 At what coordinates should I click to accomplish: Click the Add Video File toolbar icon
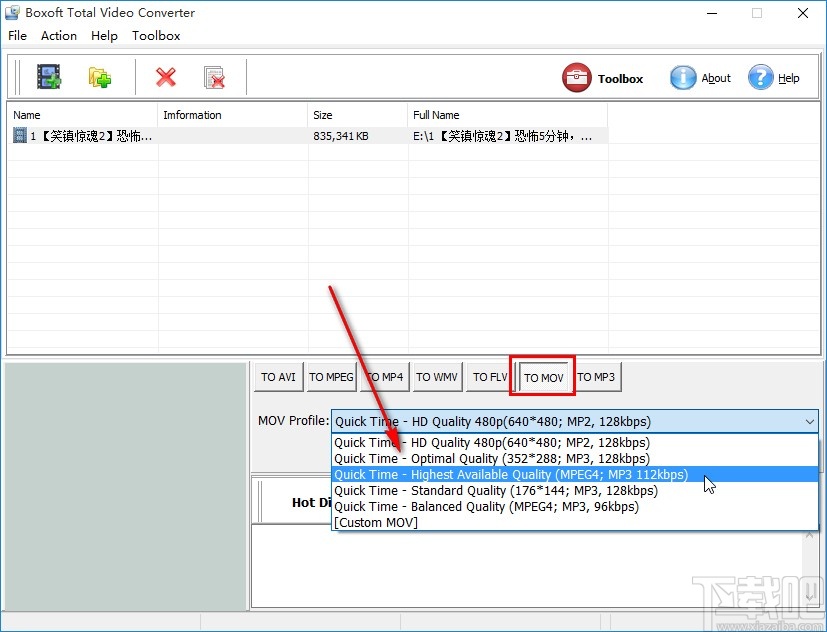point(49,75)
